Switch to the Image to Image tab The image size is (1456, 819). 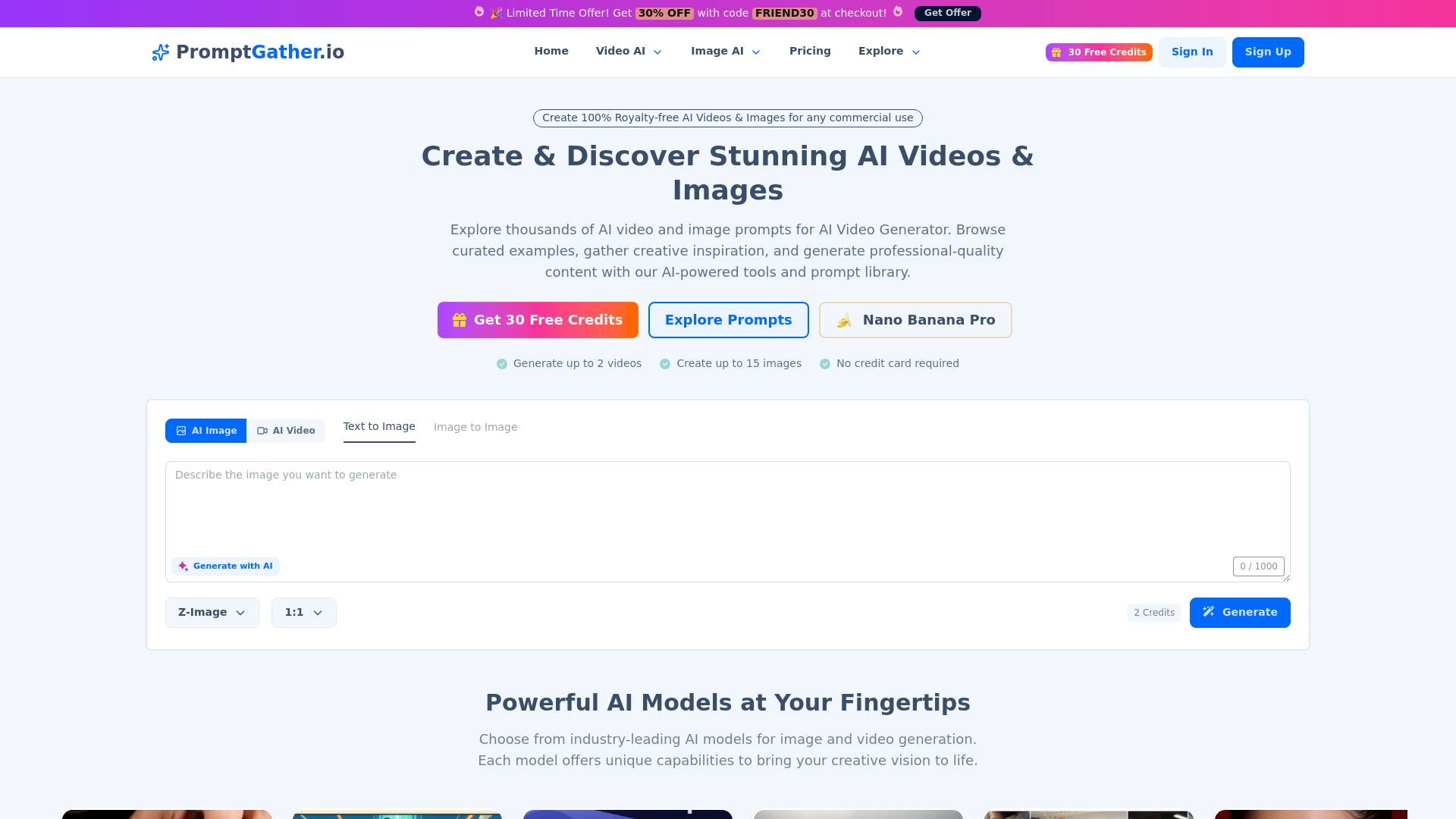click(475, 427)
